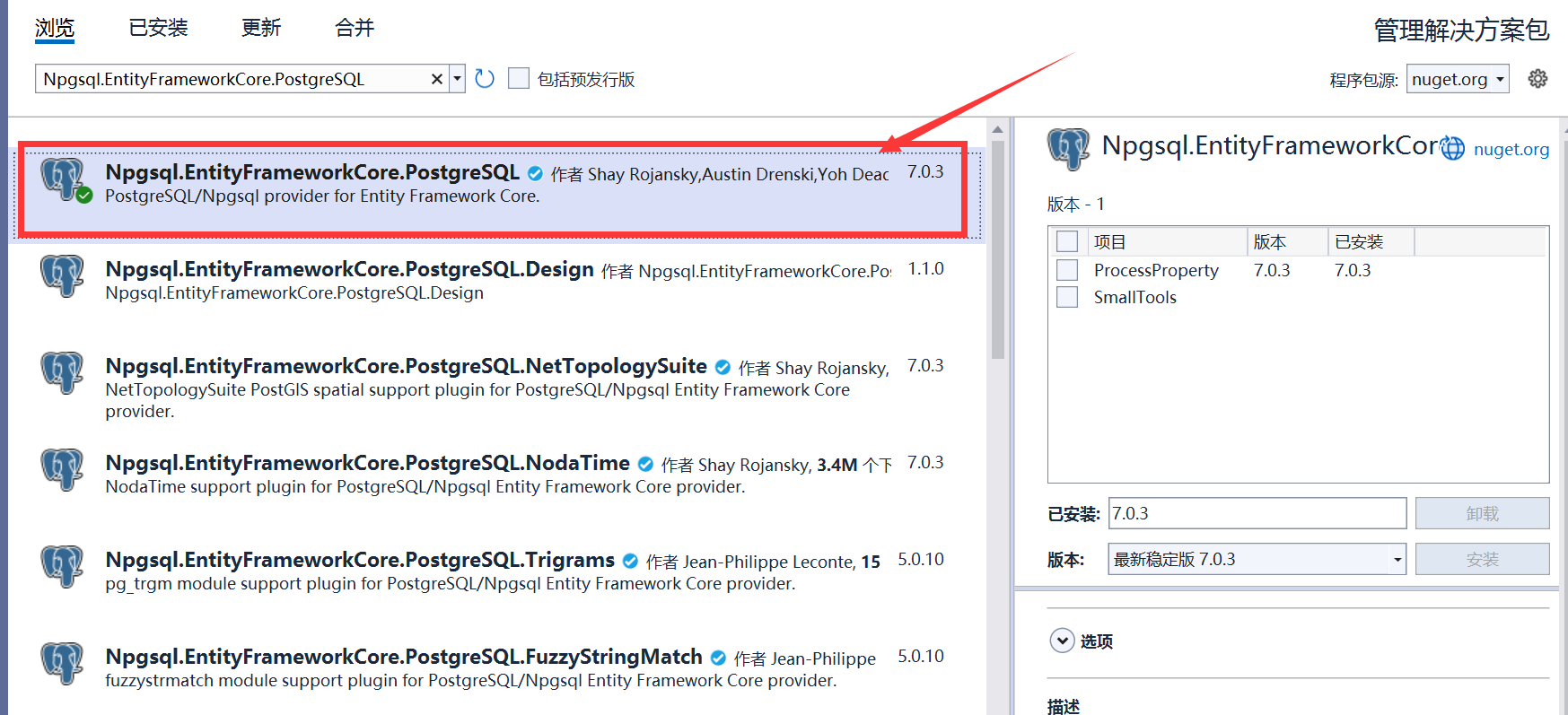The image size is (1568, 715).
Task: Click verified badge of NetTopologySuite package
Action: click(x=723, y=367)
